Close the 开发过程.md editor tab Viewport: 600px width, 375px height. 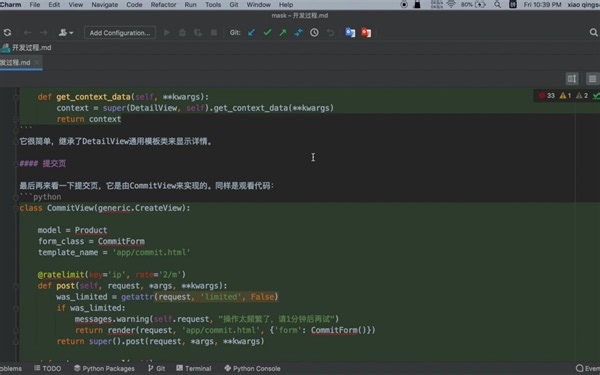[x=37, y=62]
